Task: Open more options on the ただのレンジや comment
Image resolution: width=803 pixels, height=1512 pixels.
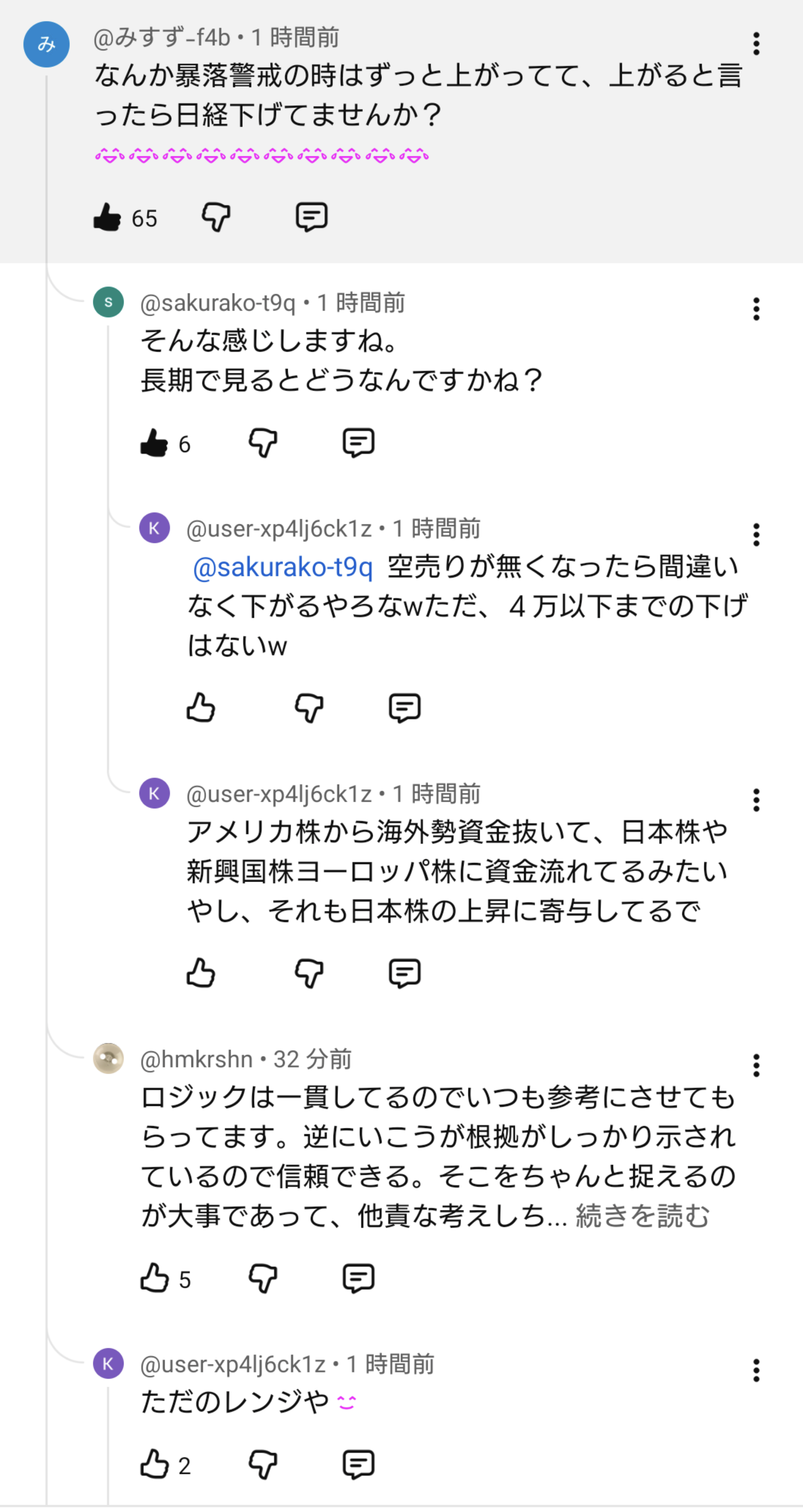Action: [x=756, y=1370]
